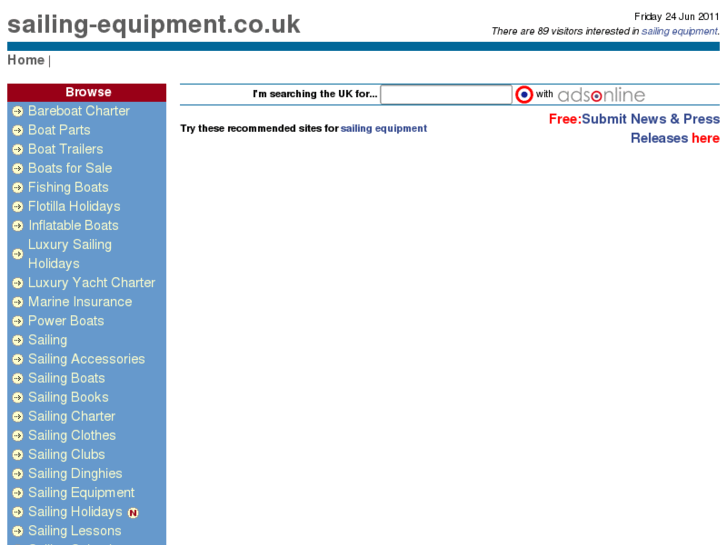Click the arrow icon beside Sailing Dinghies

coord(18,474)
